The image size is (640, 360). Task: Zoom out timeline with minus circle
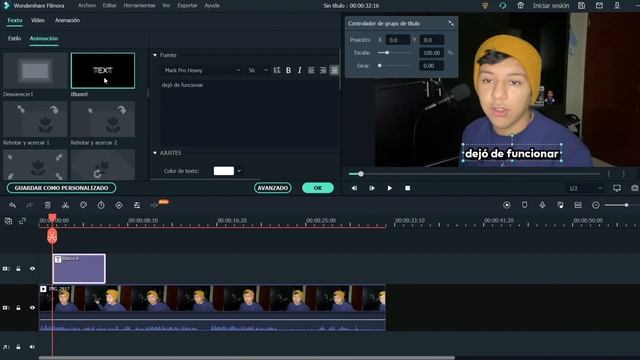tap(596, 205)
